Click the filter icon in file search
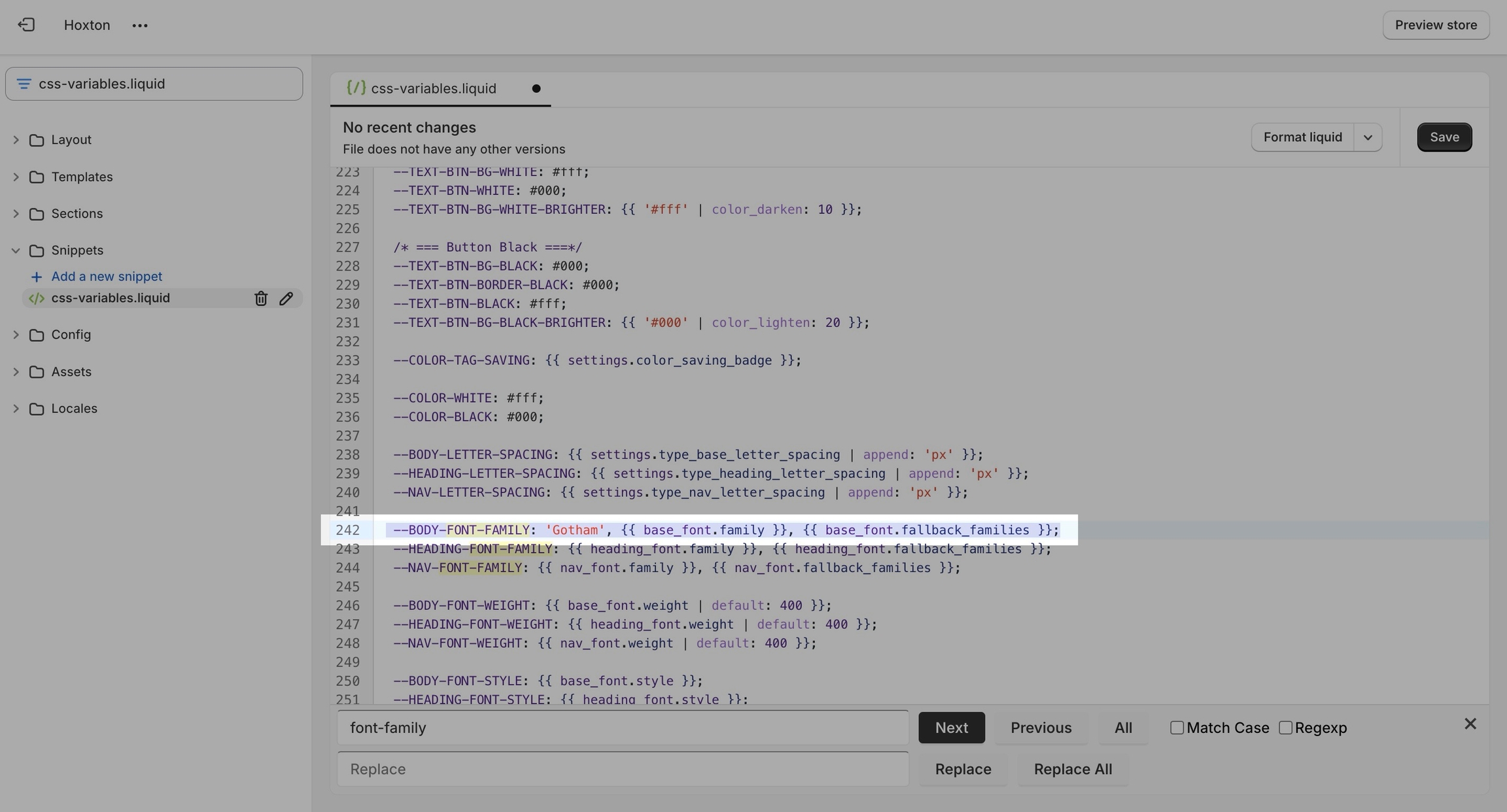The width and height of the screenshot is (1507, 812). (x=24, y=84)
